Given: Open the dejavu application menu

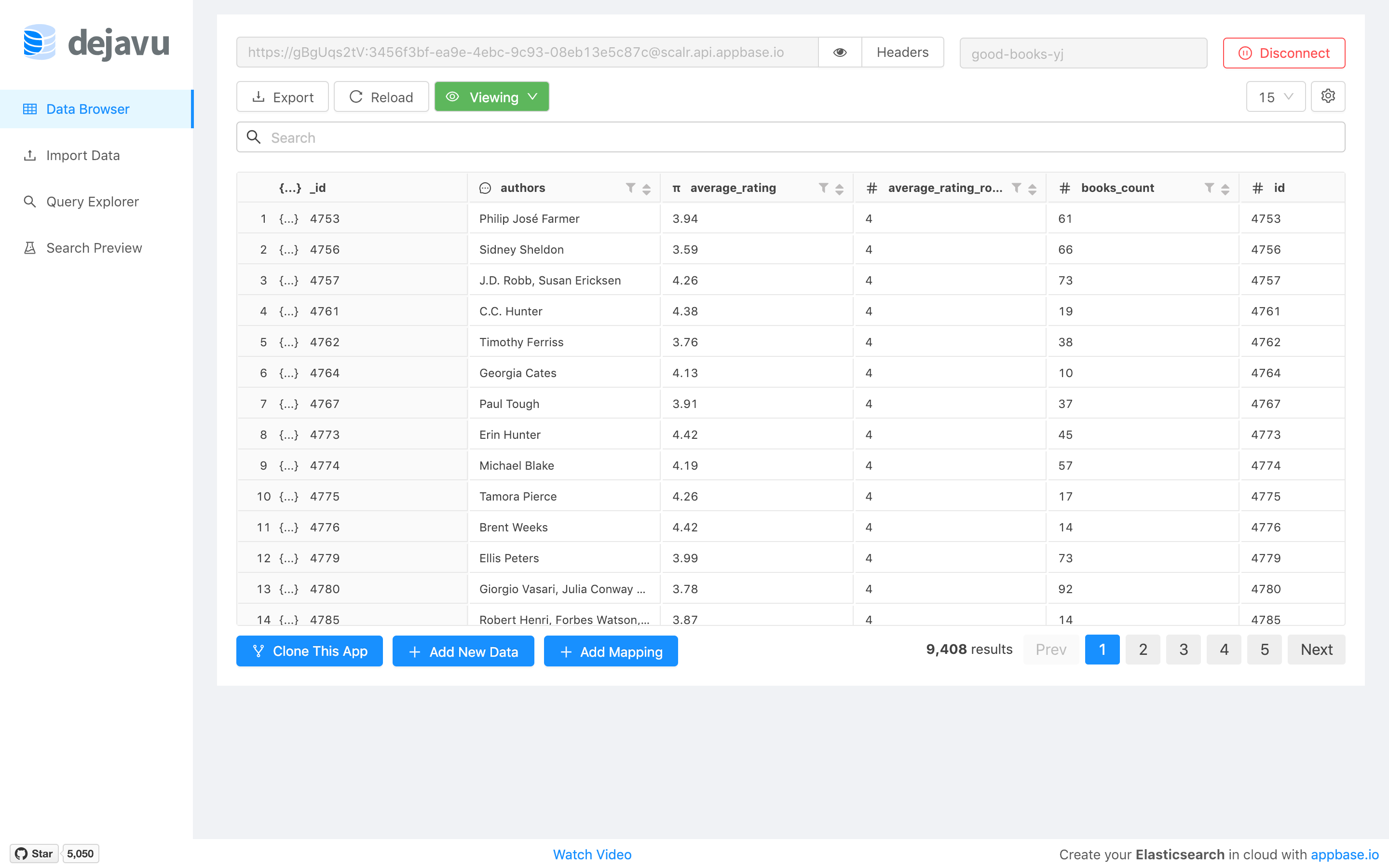Looking at the screenshot, I should [97, 43].
